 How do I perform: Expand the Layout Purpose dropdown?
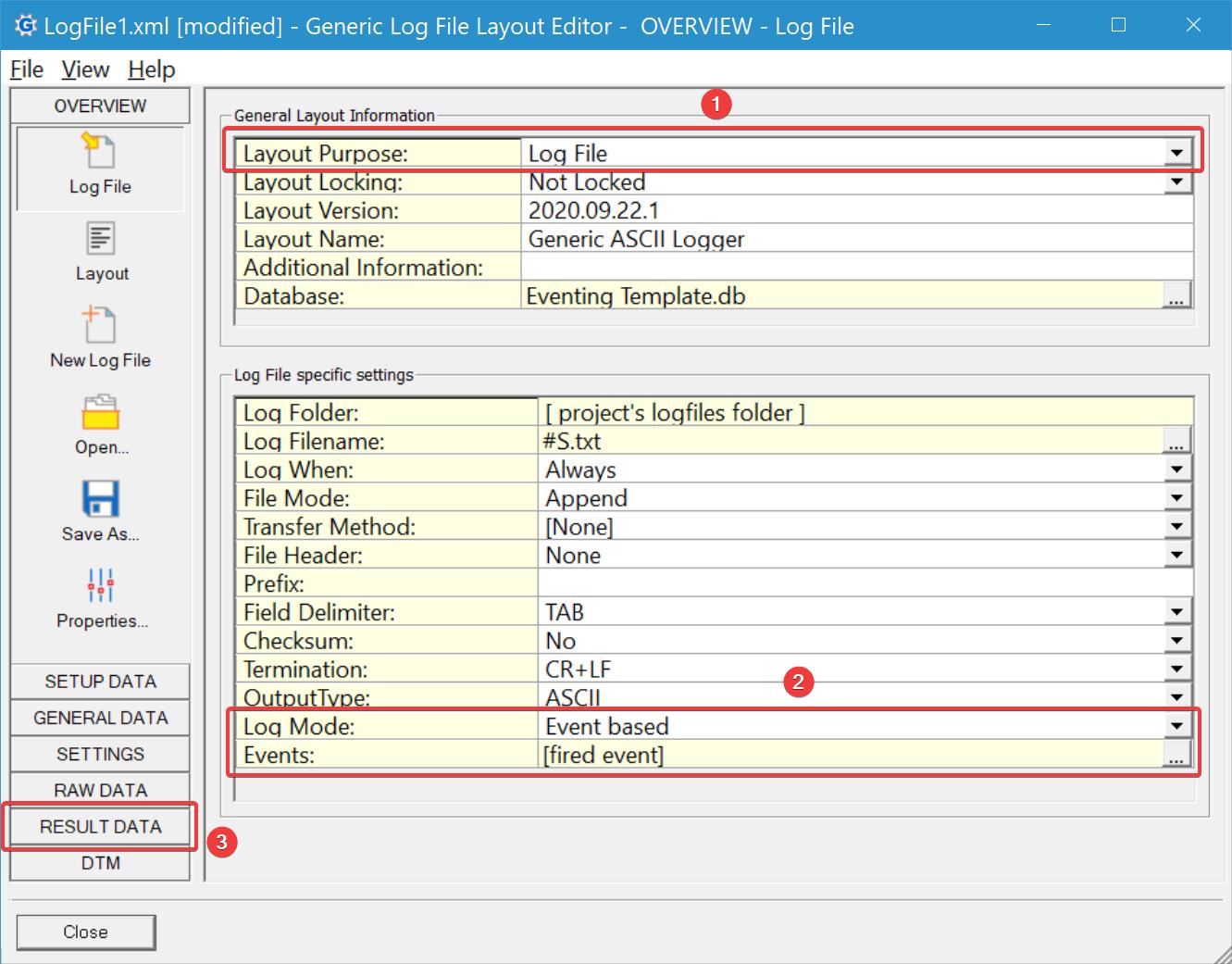point(1176,154)
